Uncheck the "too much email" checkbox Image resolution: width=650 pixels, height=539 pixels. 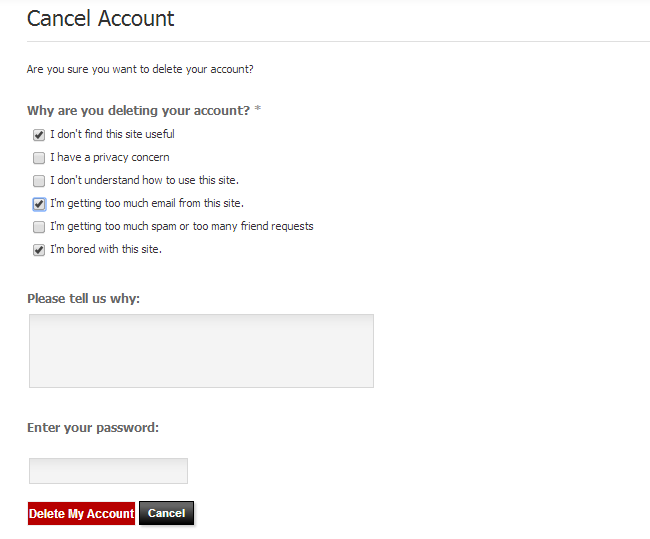[39, 204]
